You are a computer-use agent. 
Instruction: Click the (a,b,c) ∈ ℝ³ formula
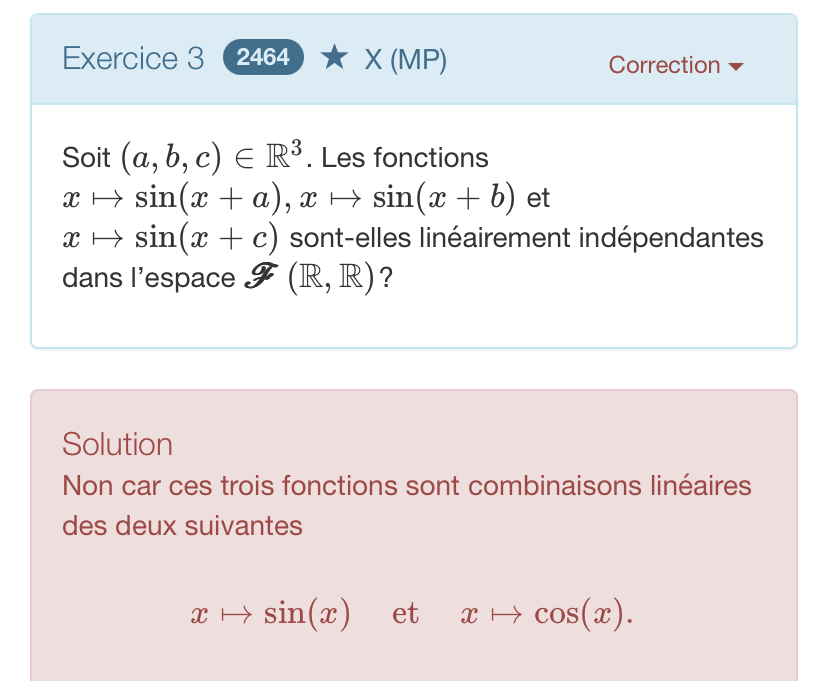pyautogui.click(x=212, y=159)
